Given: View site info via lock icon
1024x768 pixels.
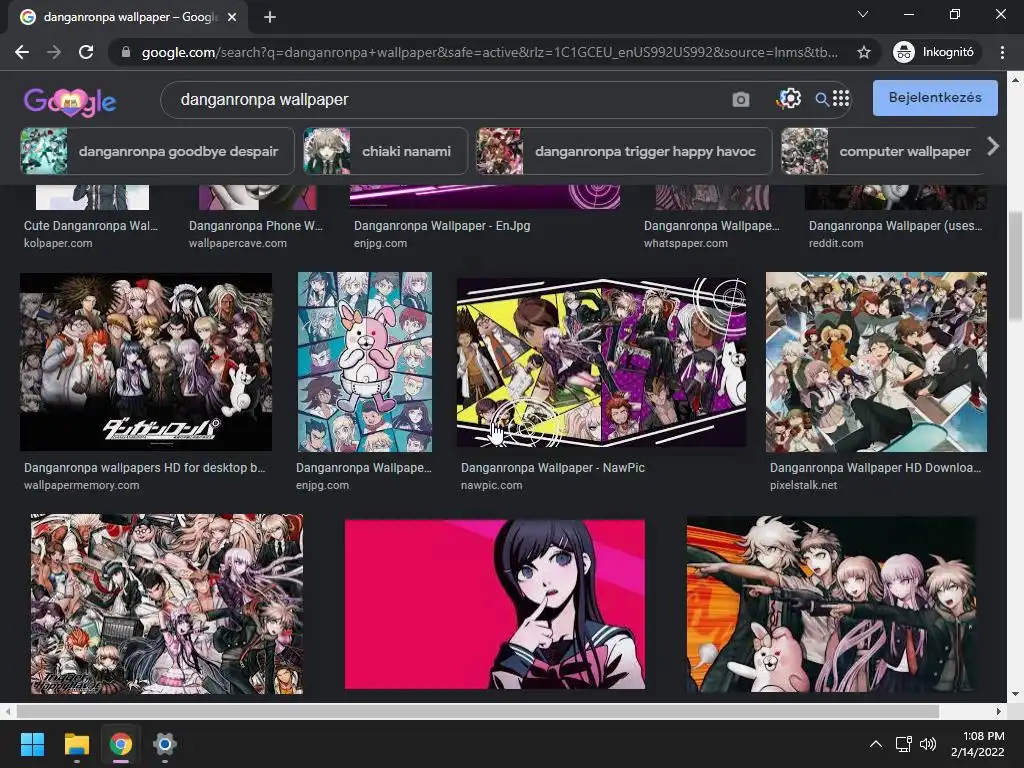Looking at the screenshot, I should [x=126, y=52].
